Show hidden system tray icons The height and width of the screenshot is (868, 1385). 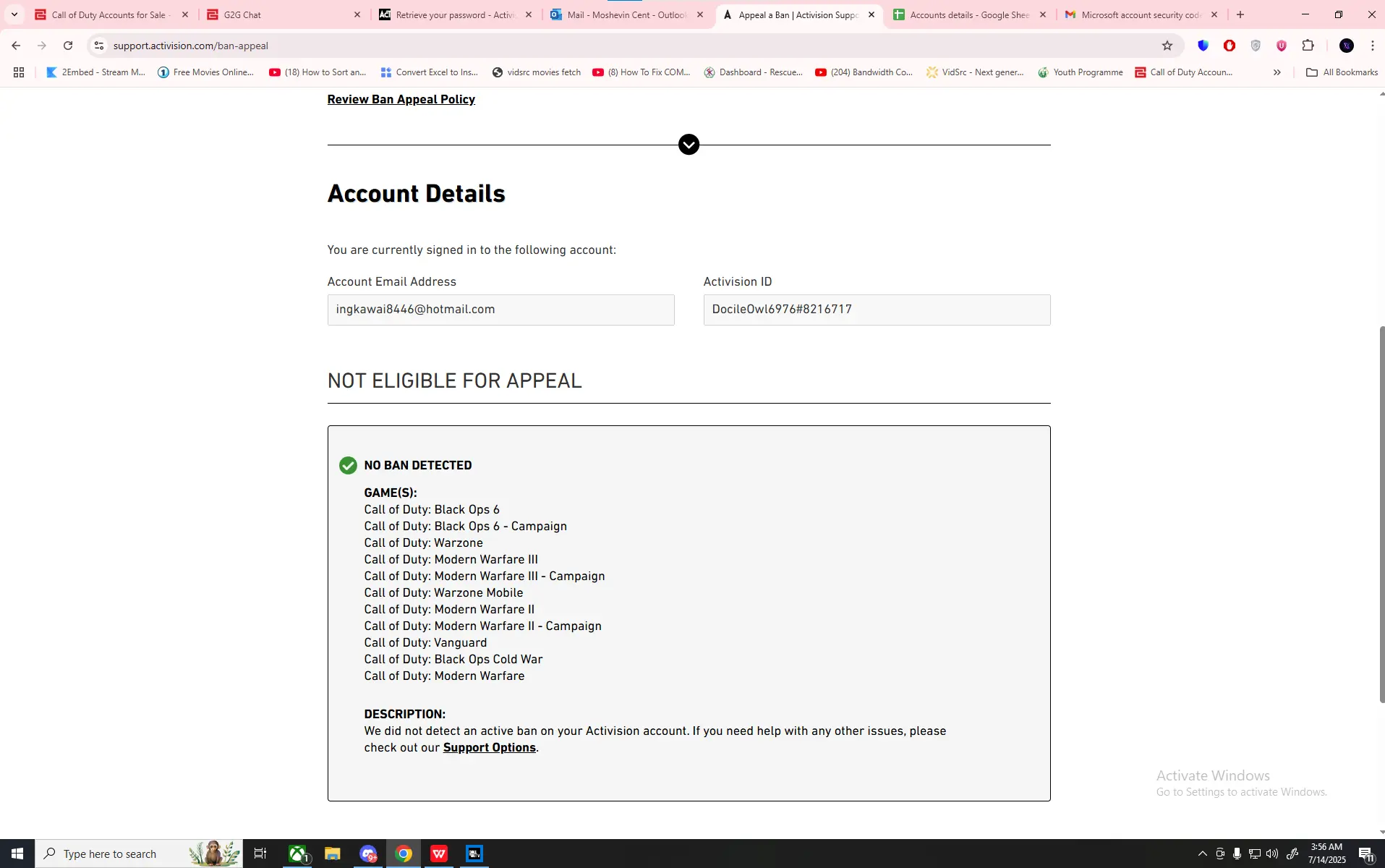(1203, 854)
